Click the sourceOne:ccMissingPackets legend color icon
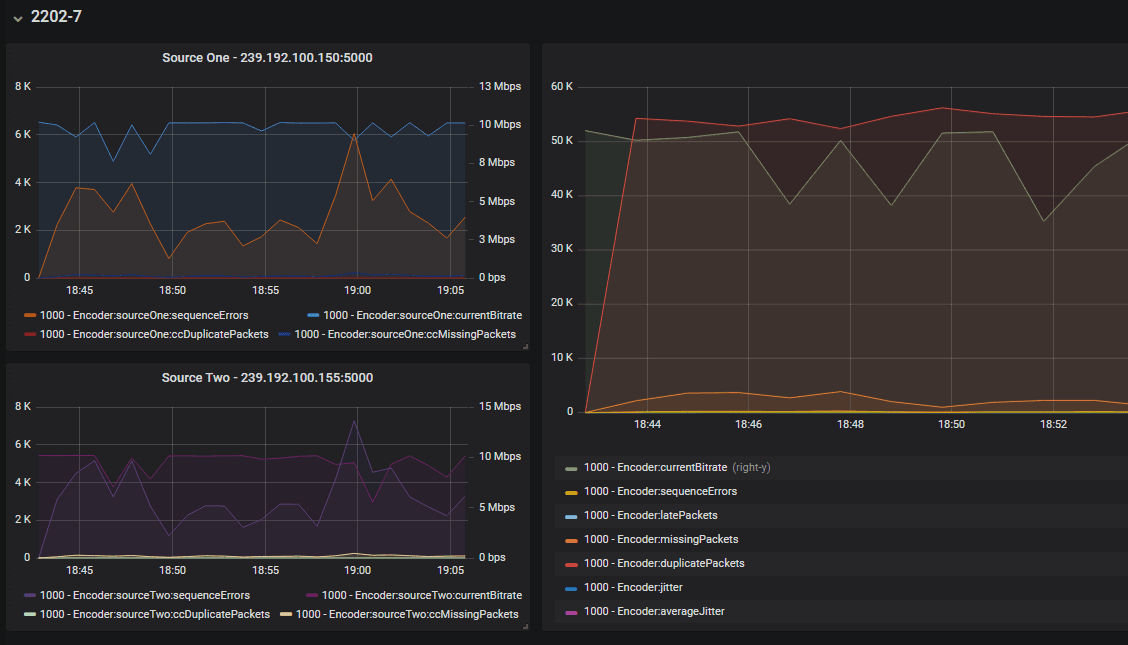Image resolution: width=1128 pixels, height=645 pixels. click(285, 335)
